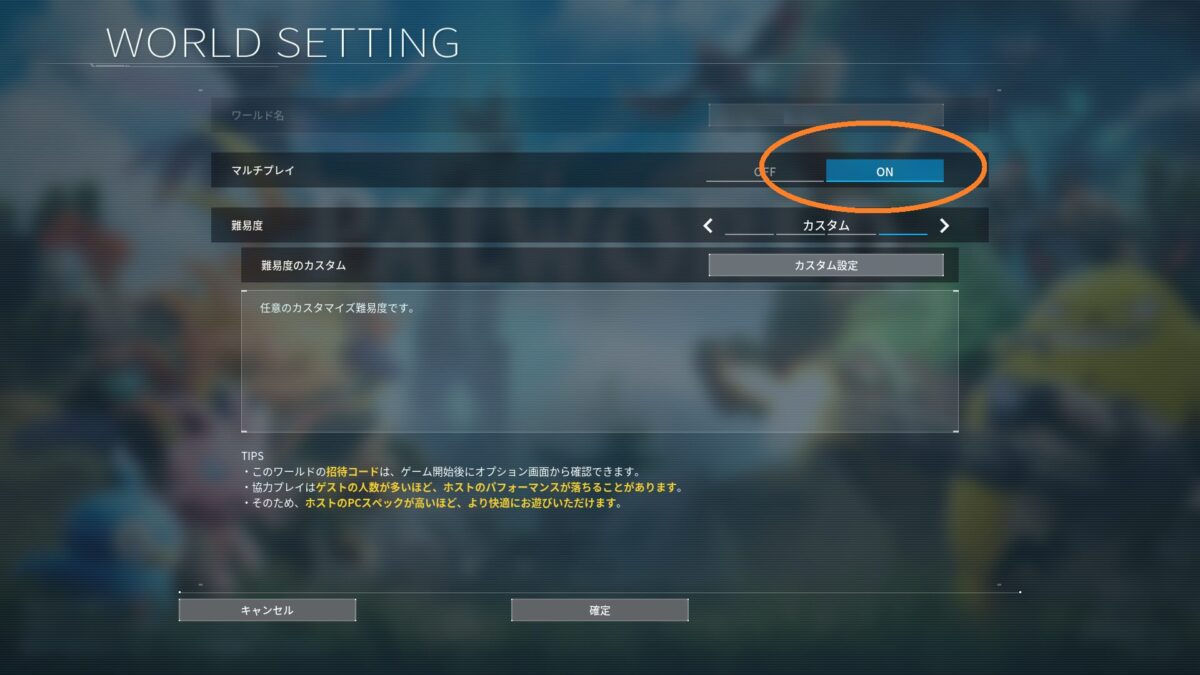Click the third difficulty segment under カスタム
The image size is (1200, 675).
[852, 234]
